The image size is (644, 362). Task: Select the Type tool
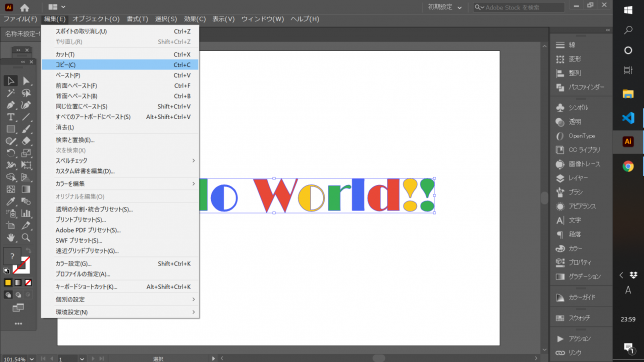point(11,117)
